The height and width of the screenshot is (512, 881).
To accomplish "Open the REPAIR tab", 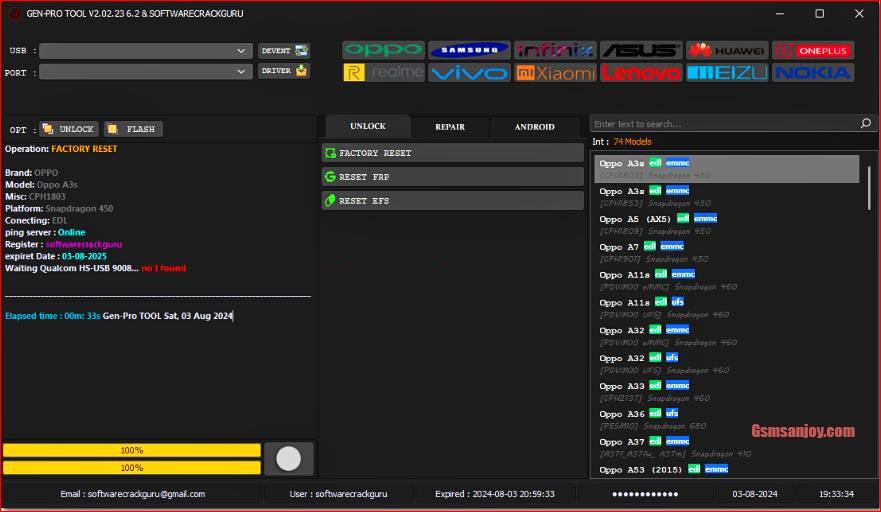I will pos(450,127).
